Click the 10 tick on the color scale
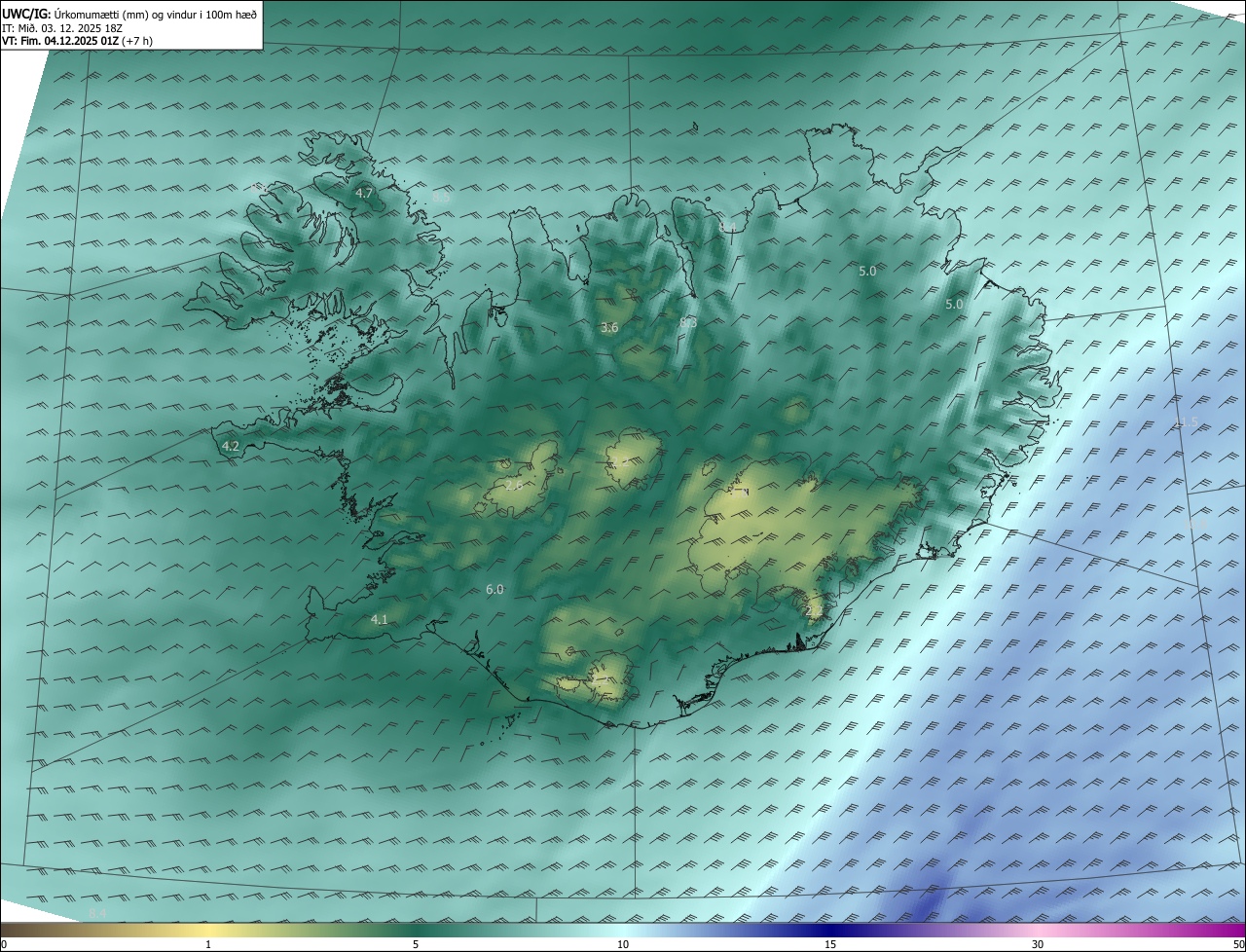Viewport: 1246px width, 952px height. 623,944
